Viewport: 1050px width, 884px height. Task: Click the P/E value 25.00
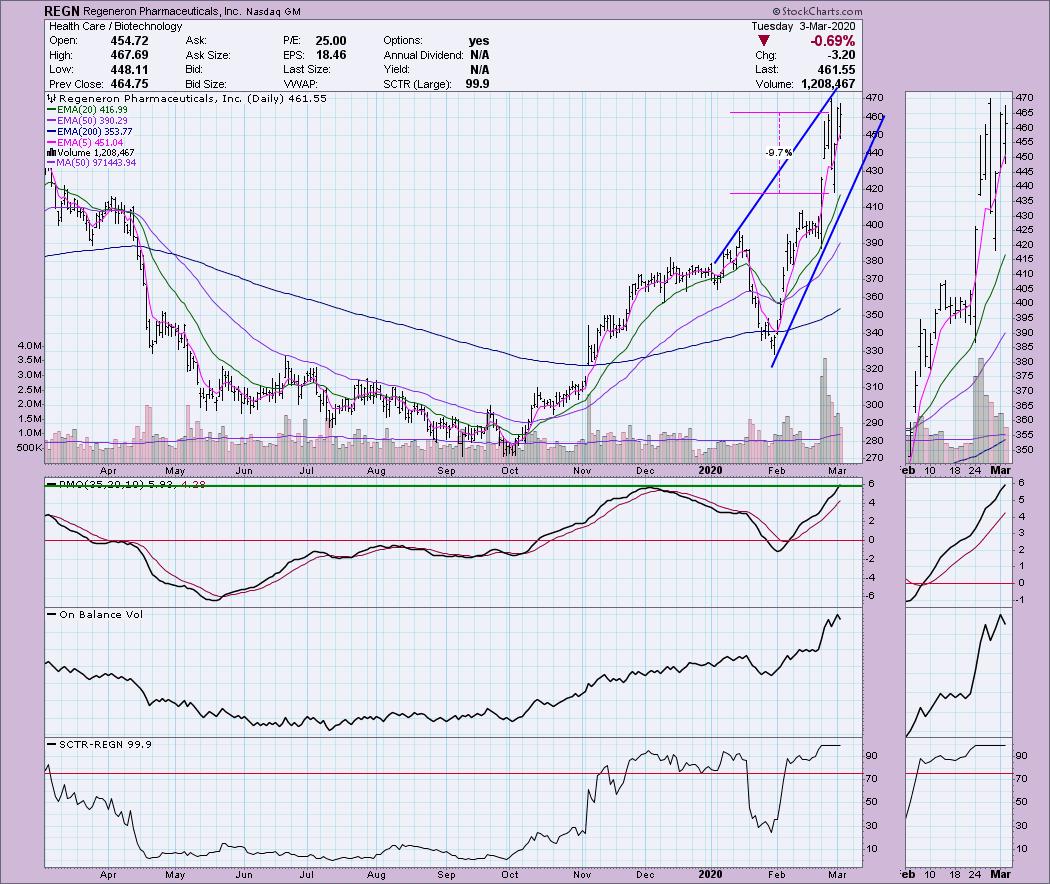[x=331, y=41]
